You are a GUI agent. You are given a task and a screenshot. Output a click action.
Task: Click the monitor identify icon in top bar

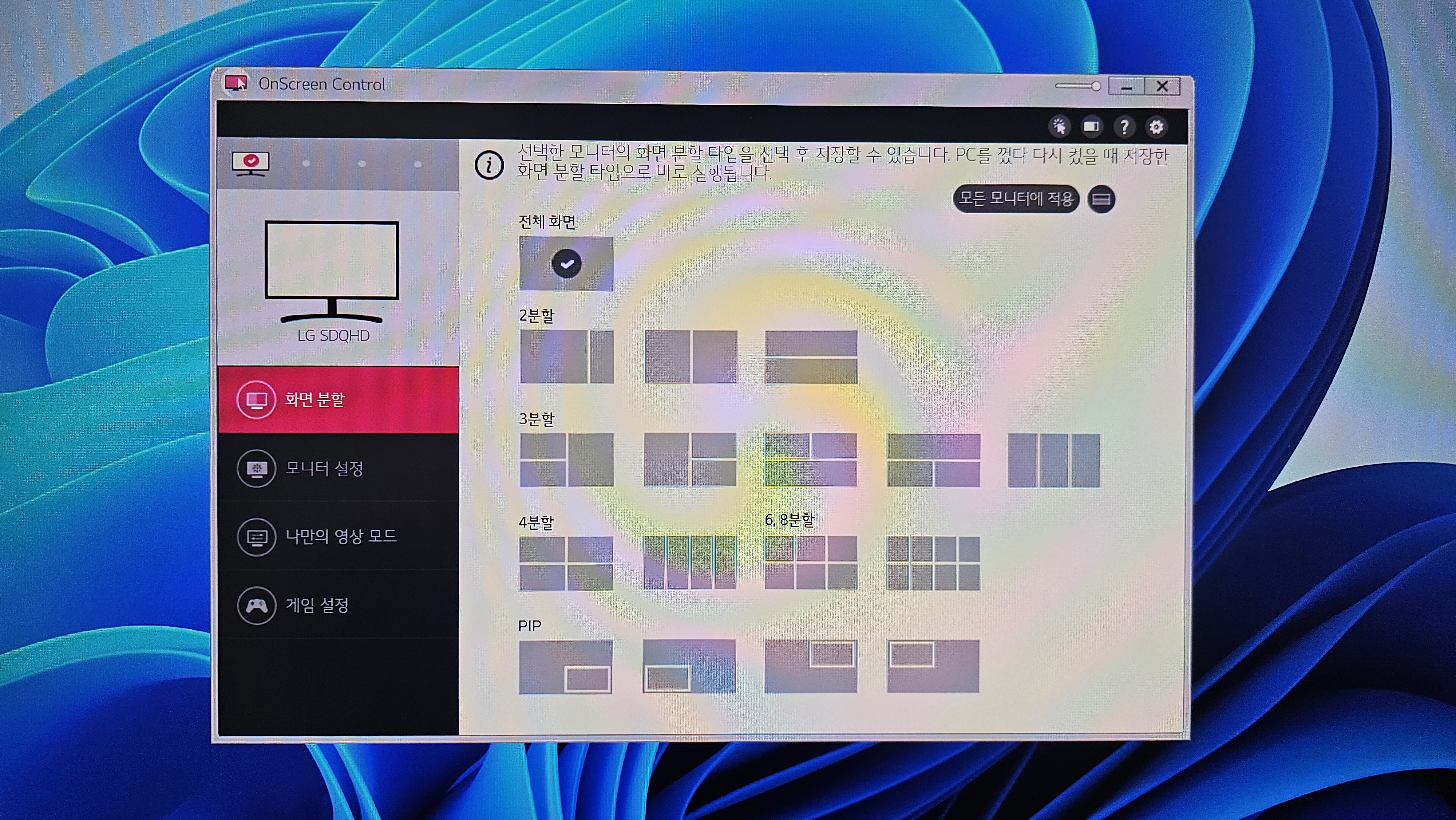1092,127
